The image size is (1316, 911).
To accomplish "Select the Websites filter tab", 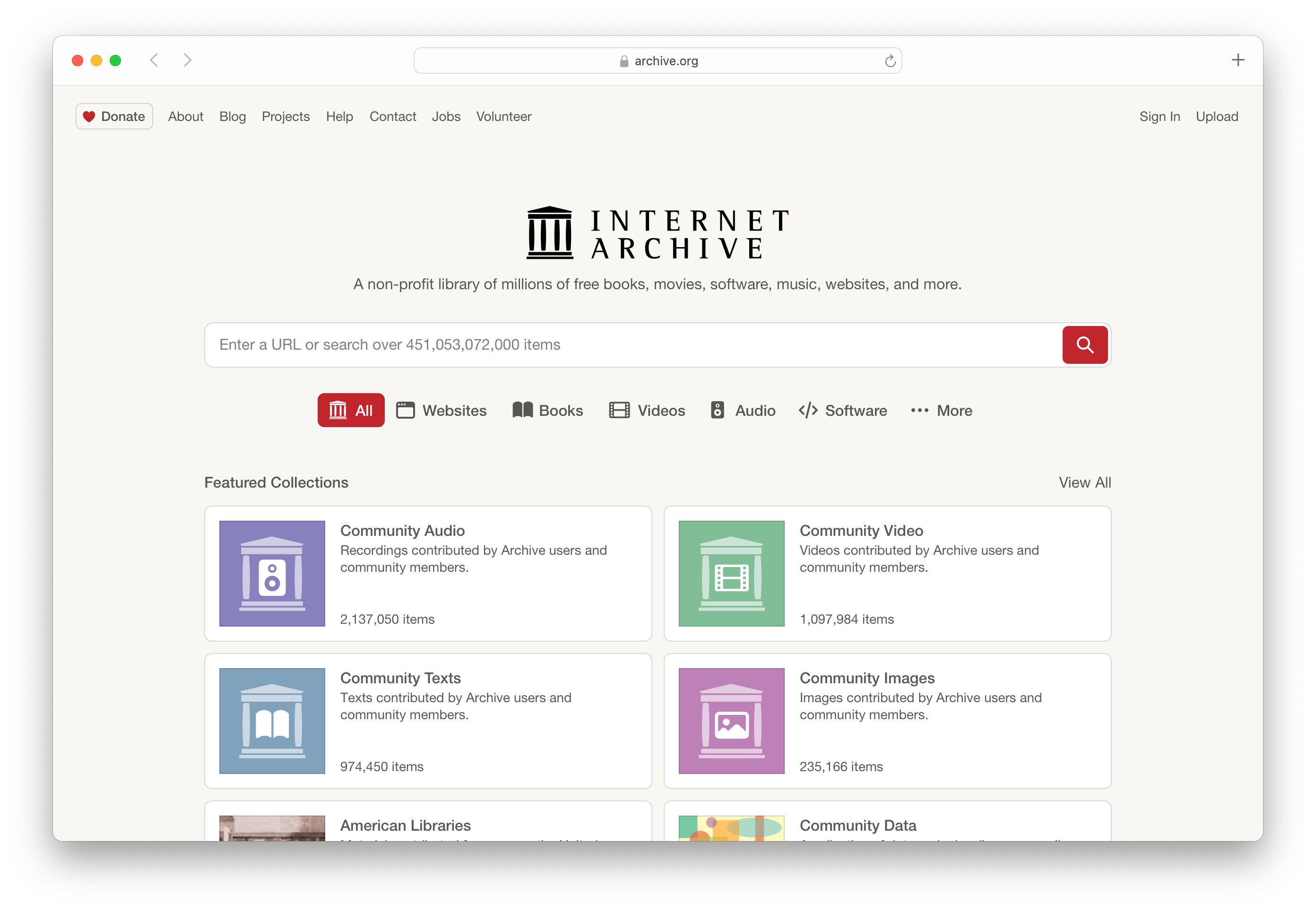I will click(x=442, y=411).
